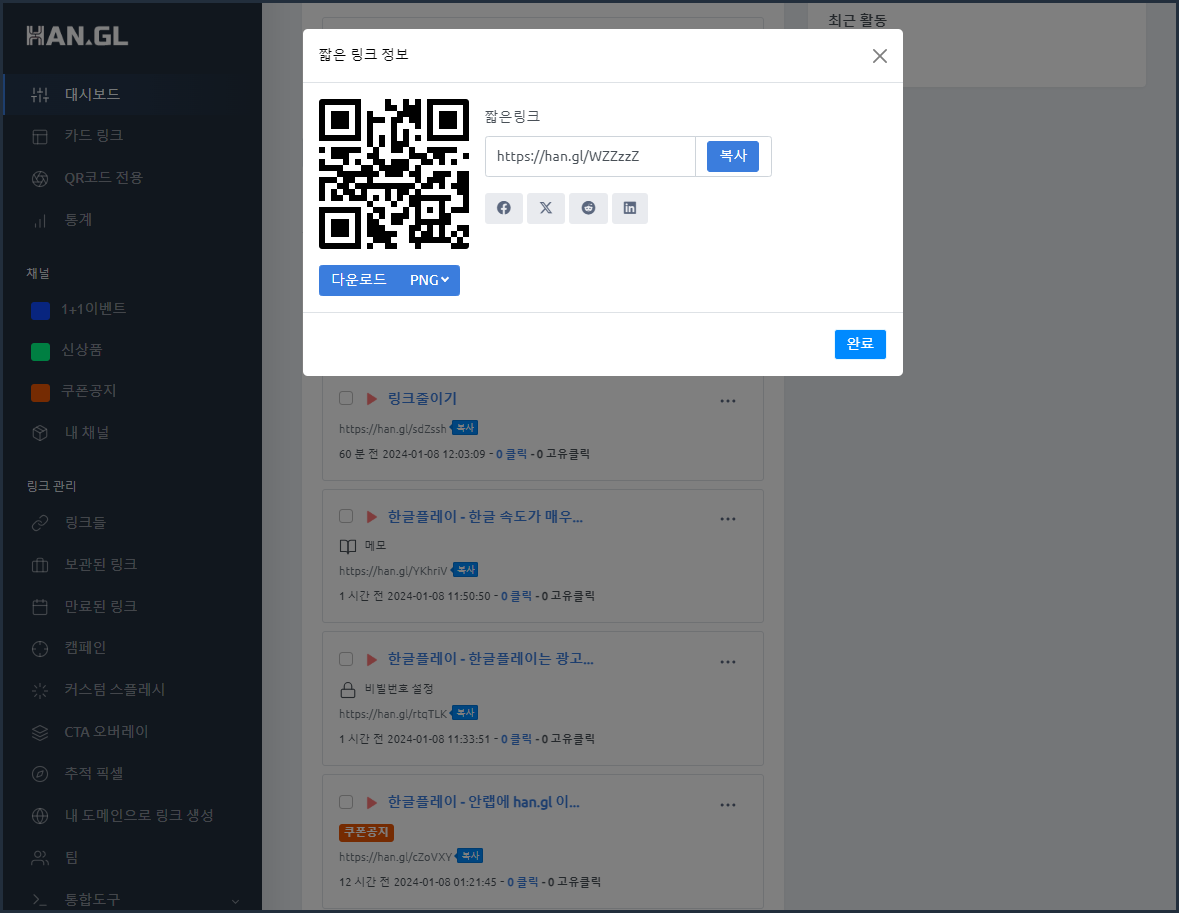
Task: Click the 팀 users icon
Action: (40, 857)
